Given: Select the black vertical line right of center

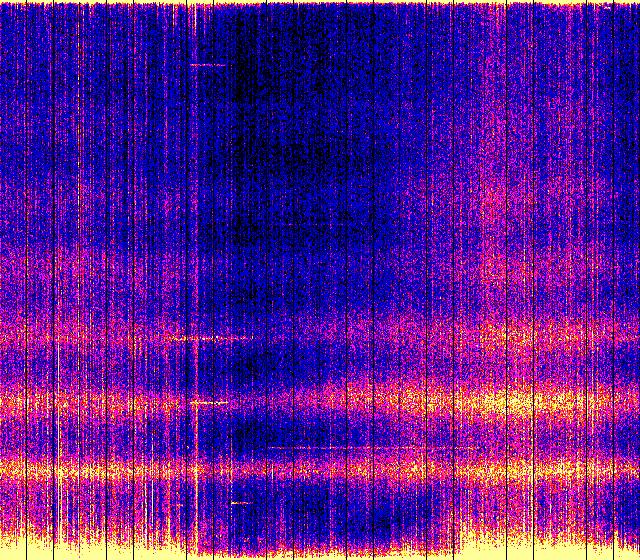Looking at the screenshot, I should (x=373, y=280).
